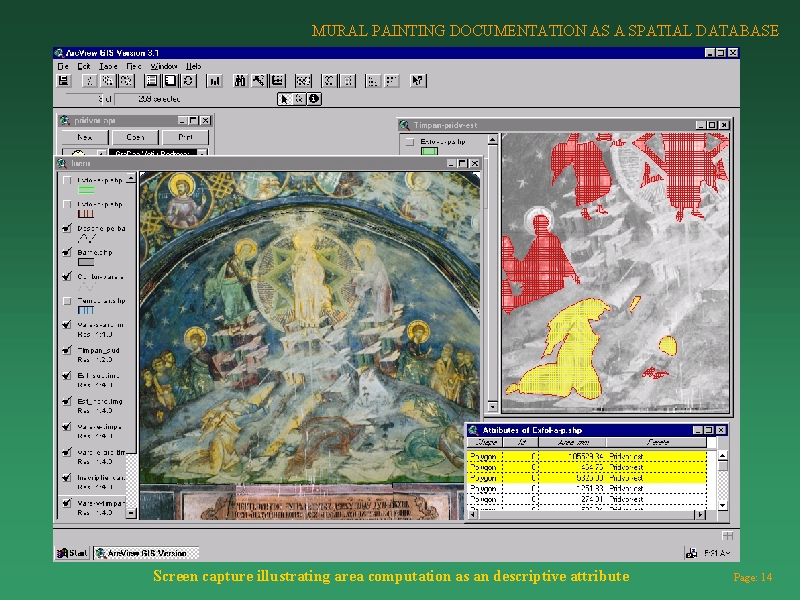
Task: Click the Attributes table window title icon
Action: [473, 430]
